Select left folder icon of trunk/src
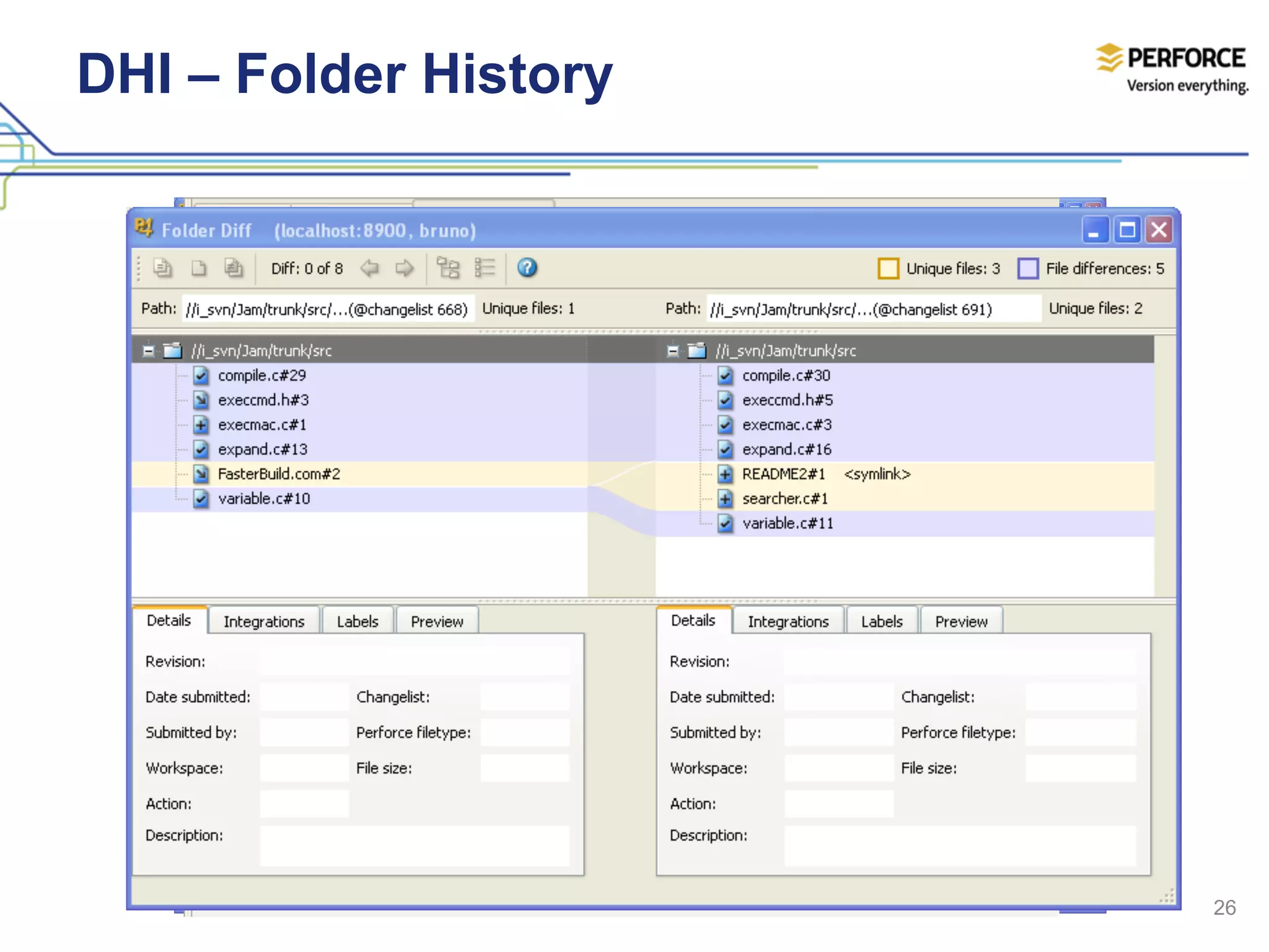Image resolution: width=1269 pixels, height=952 pixels. [172, 351]
